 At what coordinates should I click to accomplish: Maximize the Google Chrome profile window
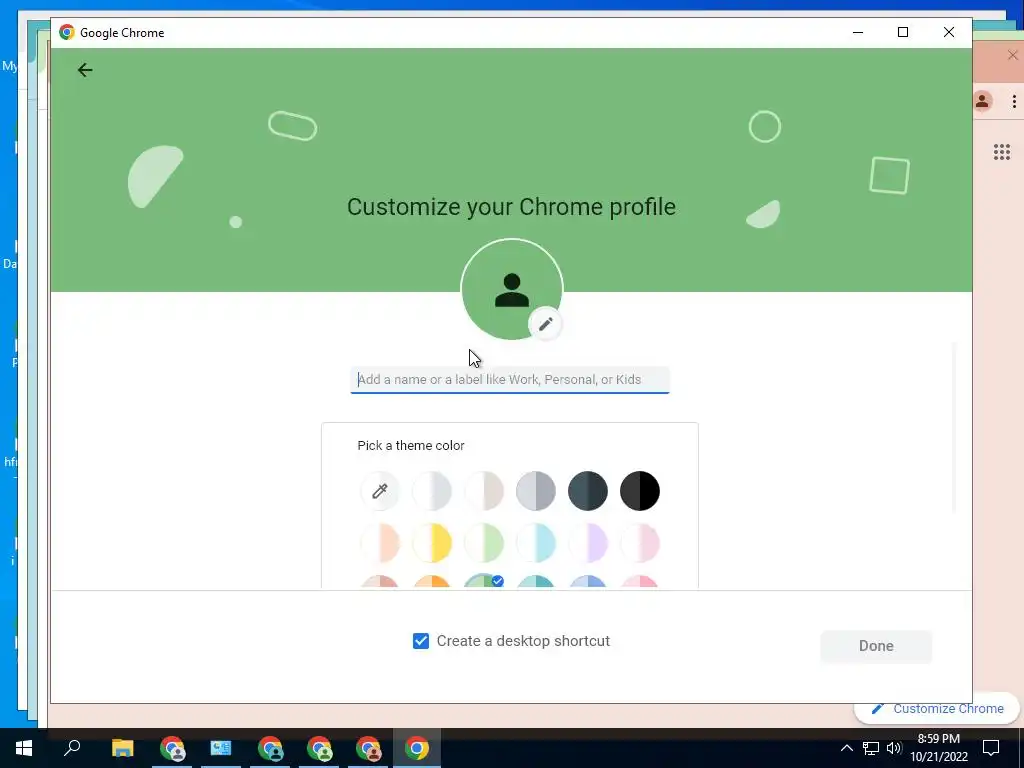coord(903,32)
